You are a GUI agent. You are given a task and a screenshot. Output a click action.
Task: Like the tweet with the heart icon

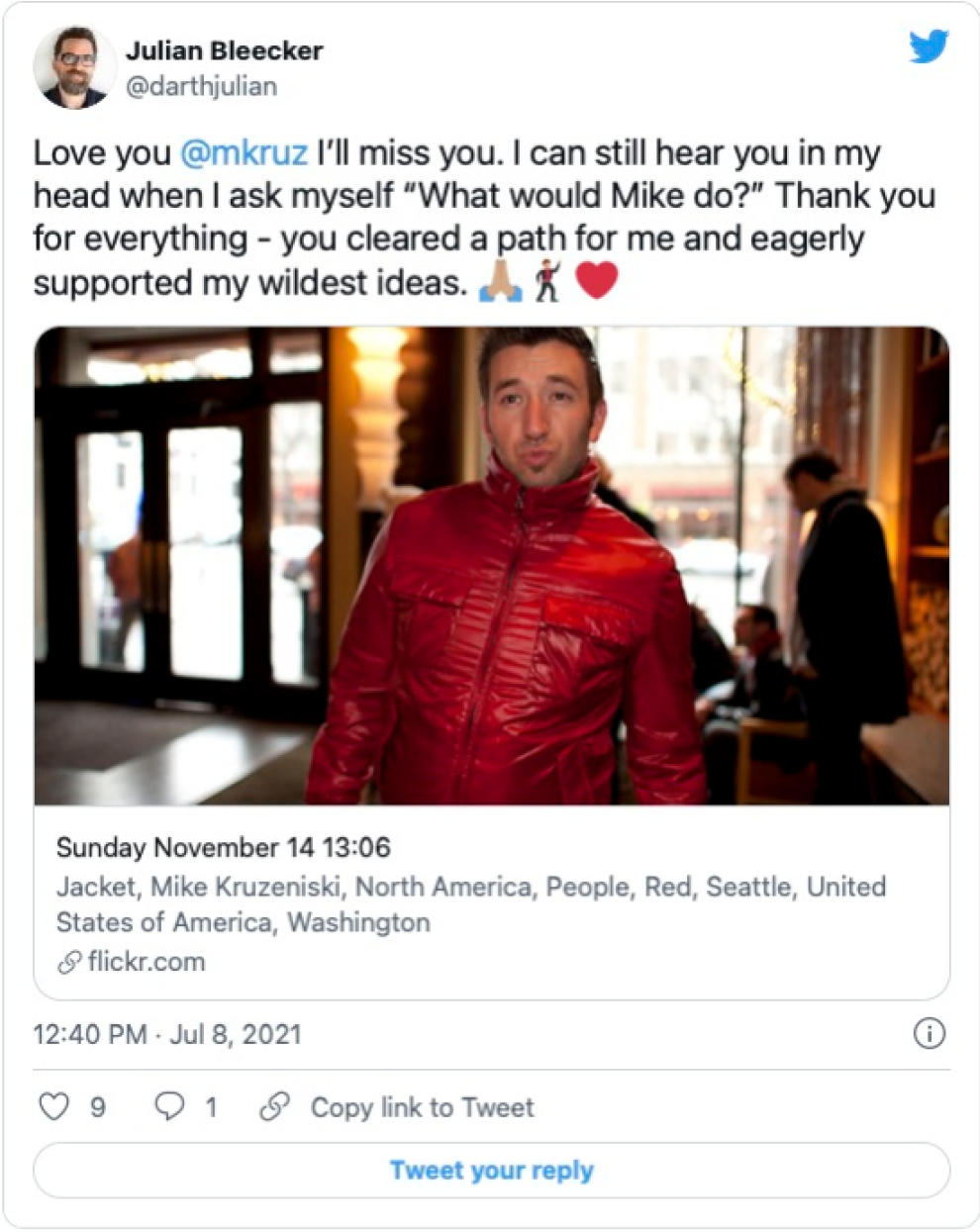[x=53, y=1106]
